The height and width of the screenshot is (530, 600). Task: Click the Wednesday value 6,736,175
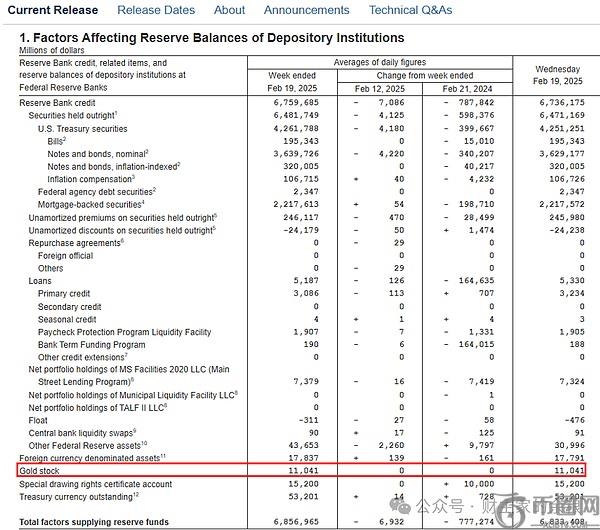[562, 103]
